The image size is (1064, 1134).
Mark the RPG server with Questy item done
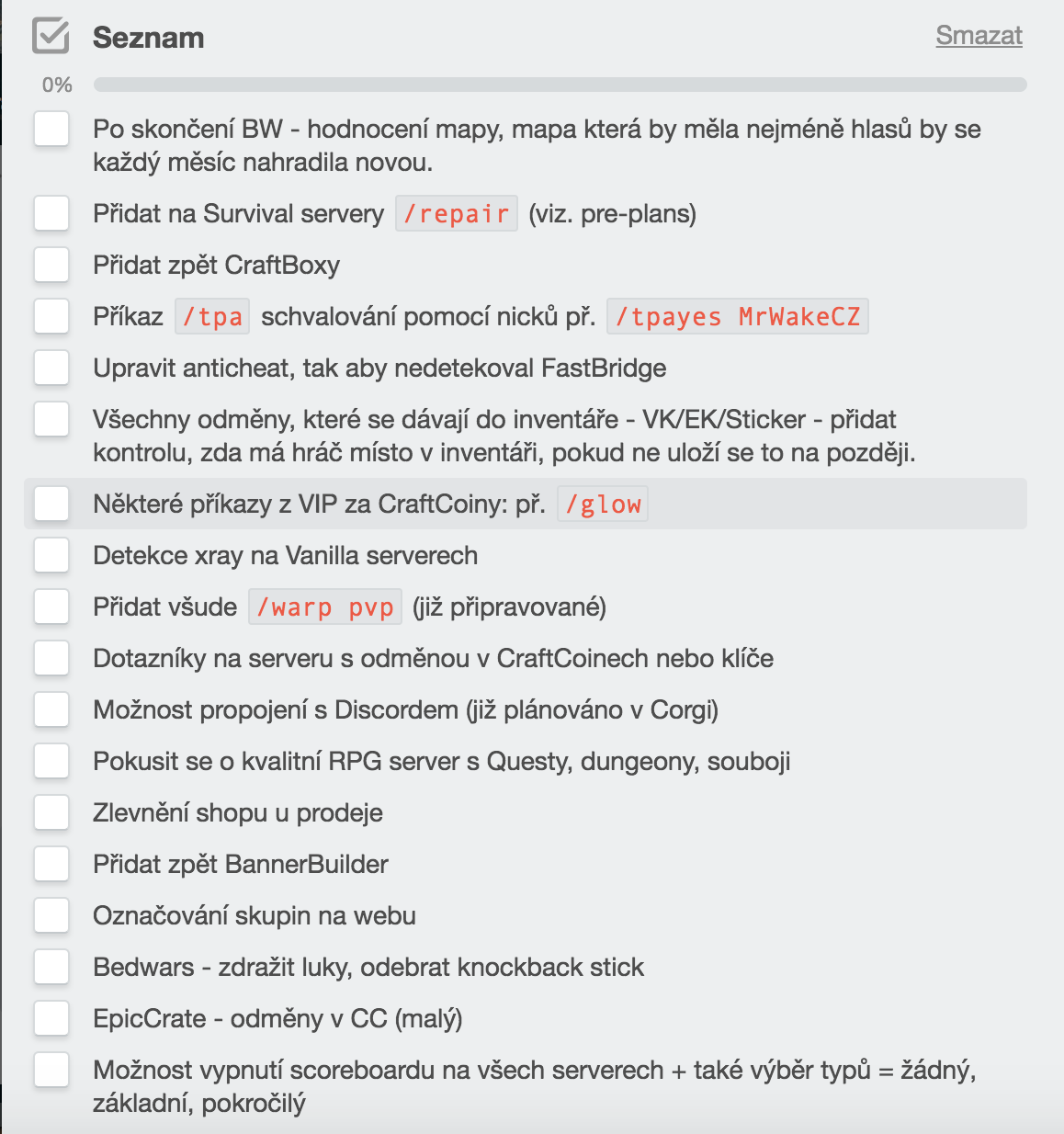point(51,761)
